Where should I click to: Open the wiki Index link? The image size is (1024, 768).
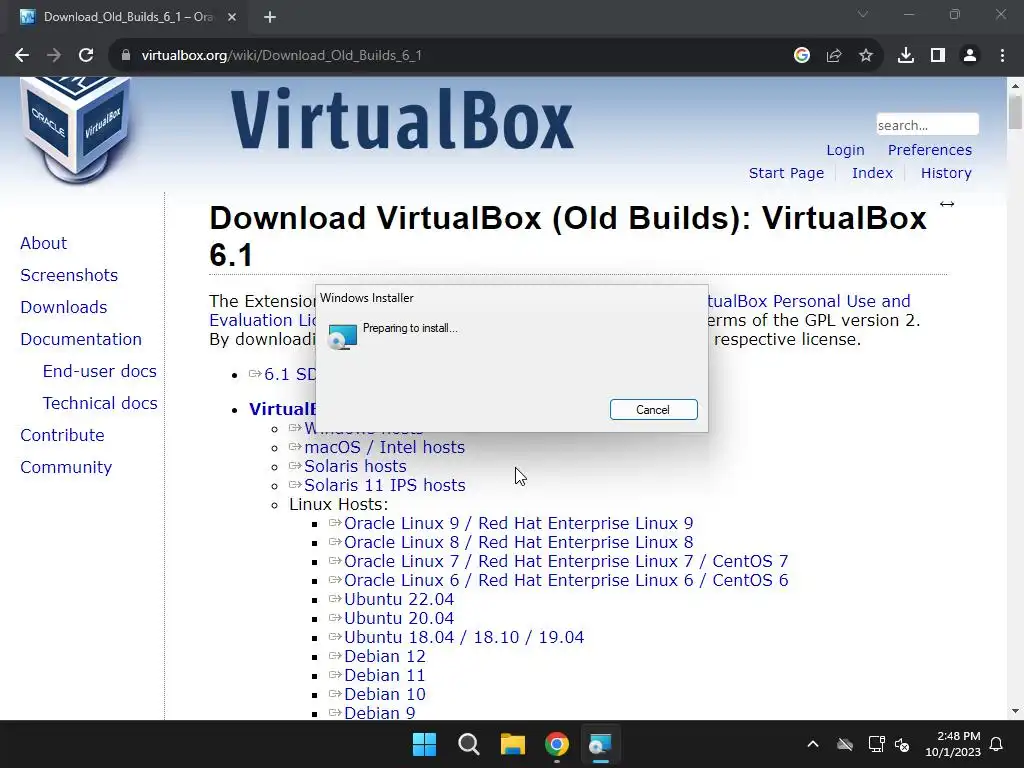[x=872, y=173]
